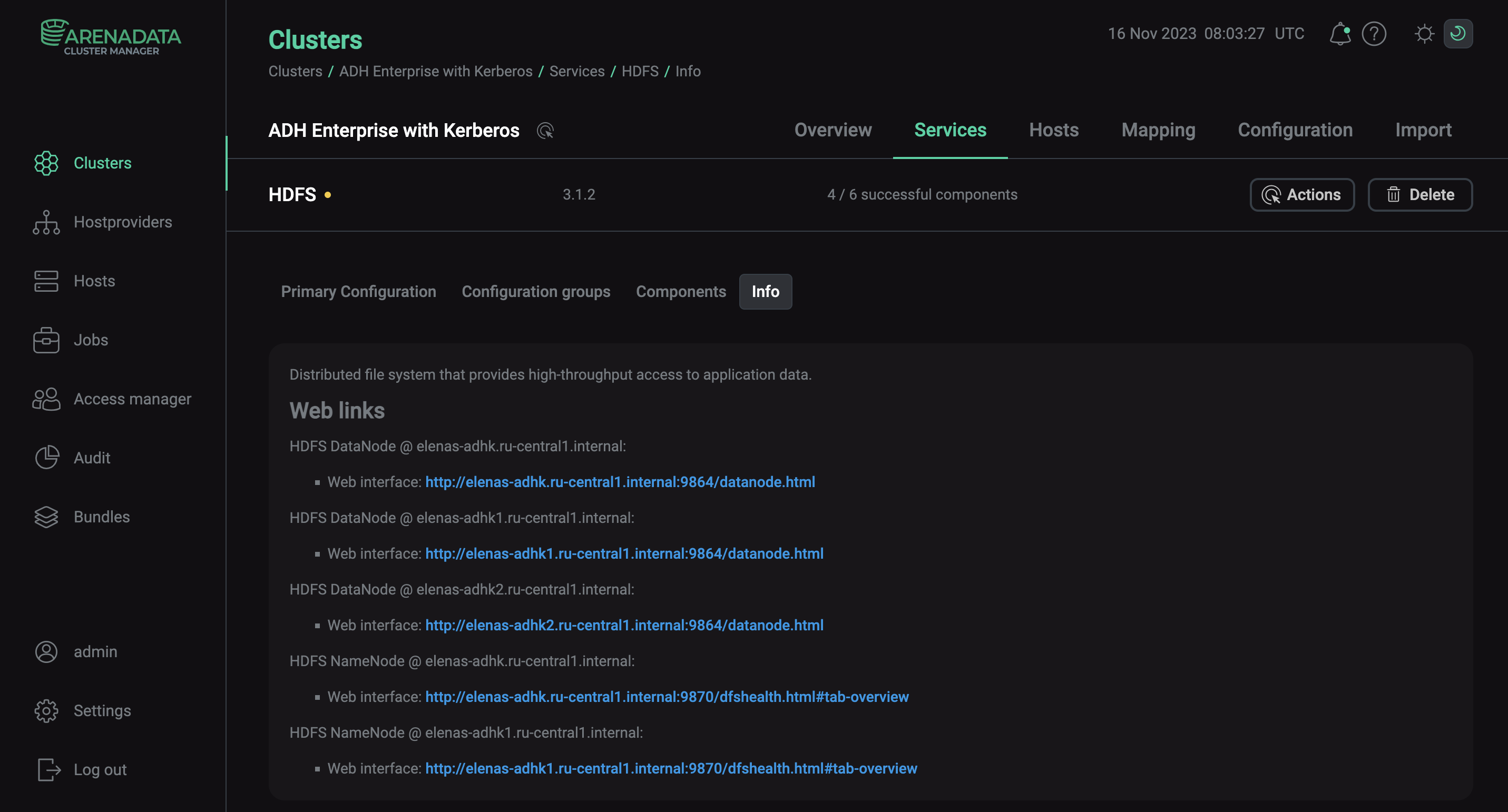This screenshot has height=812, width=1508.
Task: Select Primary Configuration sub-tab
Action: pos(358,291)
